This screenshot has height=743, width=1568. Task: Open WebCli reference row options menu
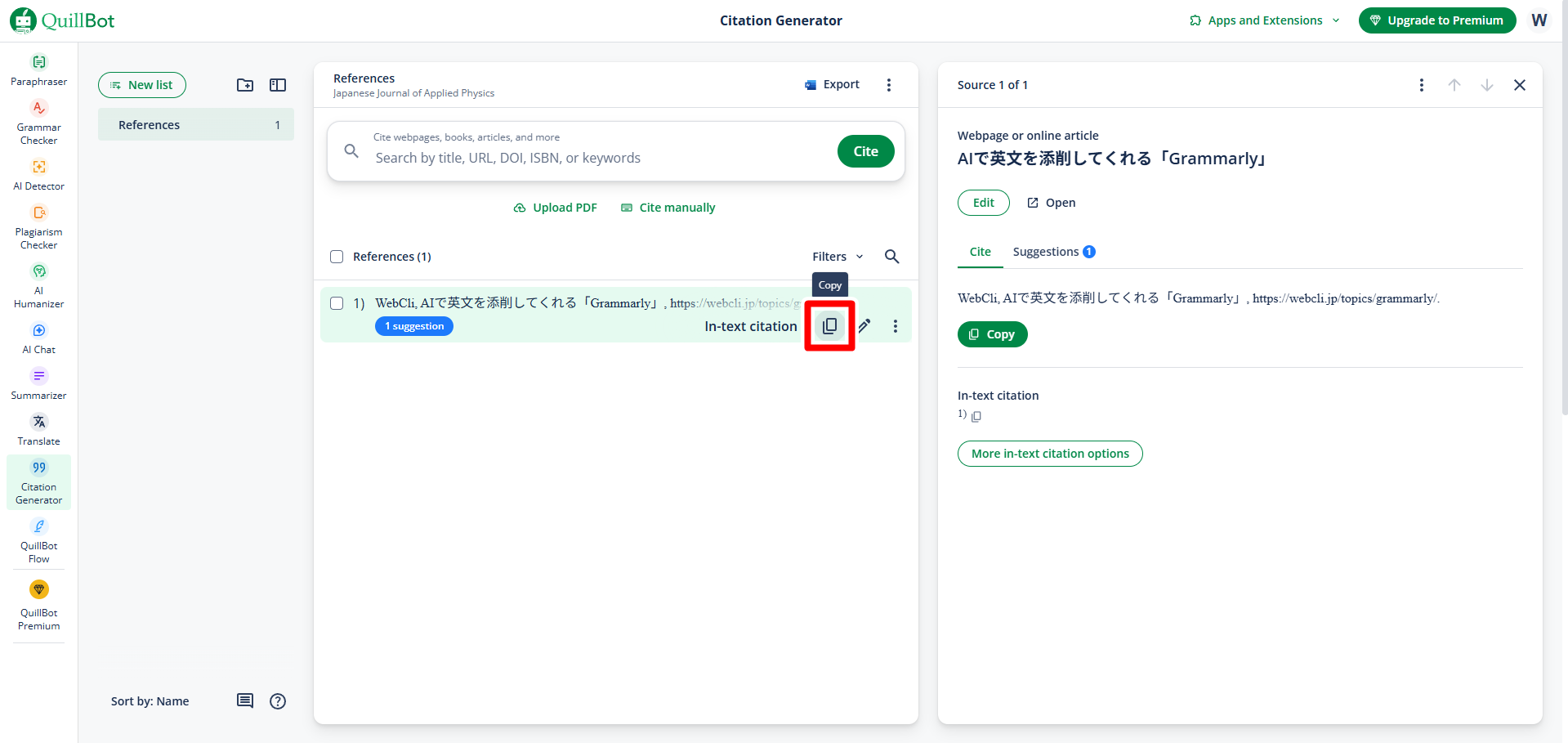pyautogui.click(x=896, y=326)
